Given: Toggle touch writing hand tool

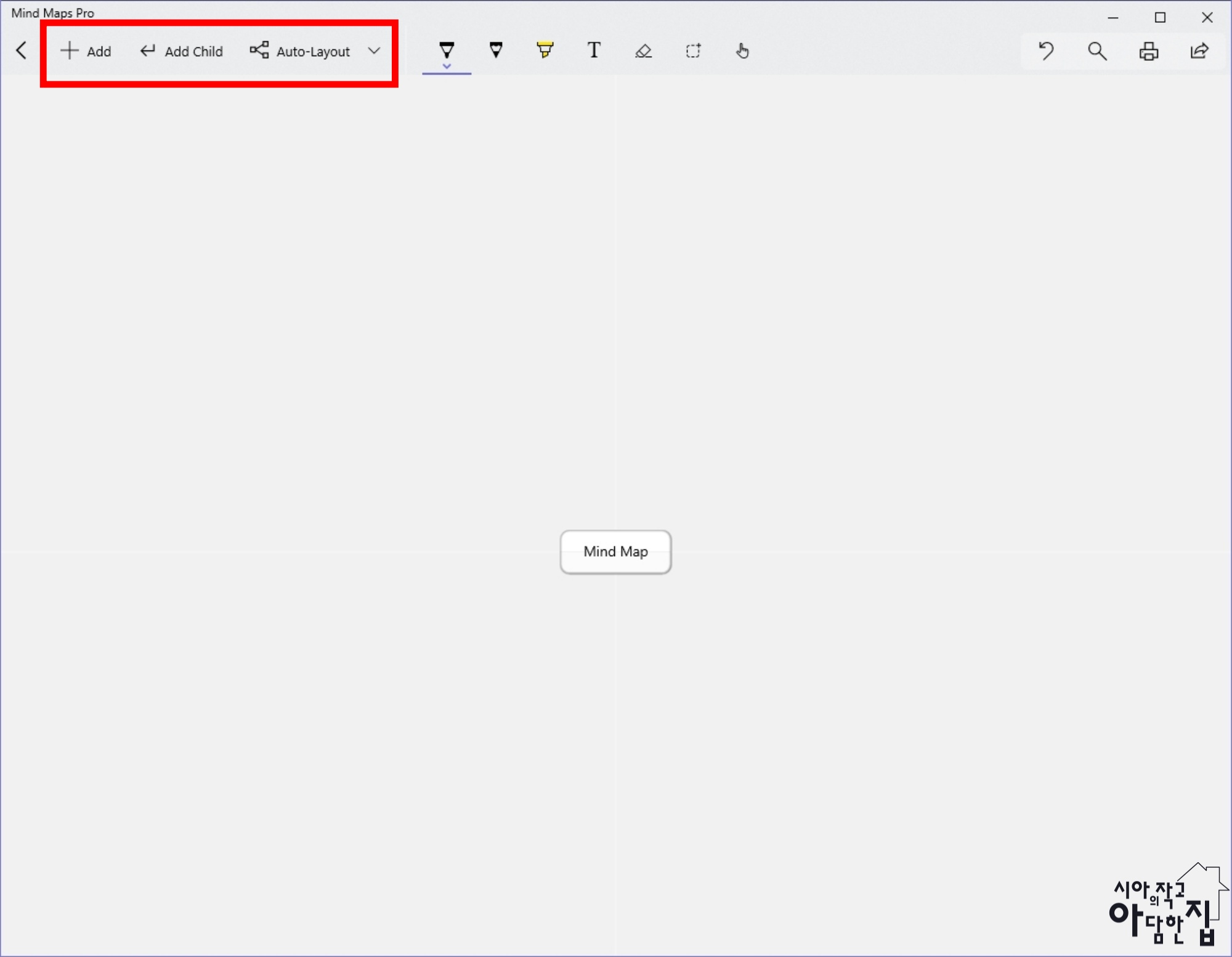Looking at the screenshot, I should (x=742, y=51).
